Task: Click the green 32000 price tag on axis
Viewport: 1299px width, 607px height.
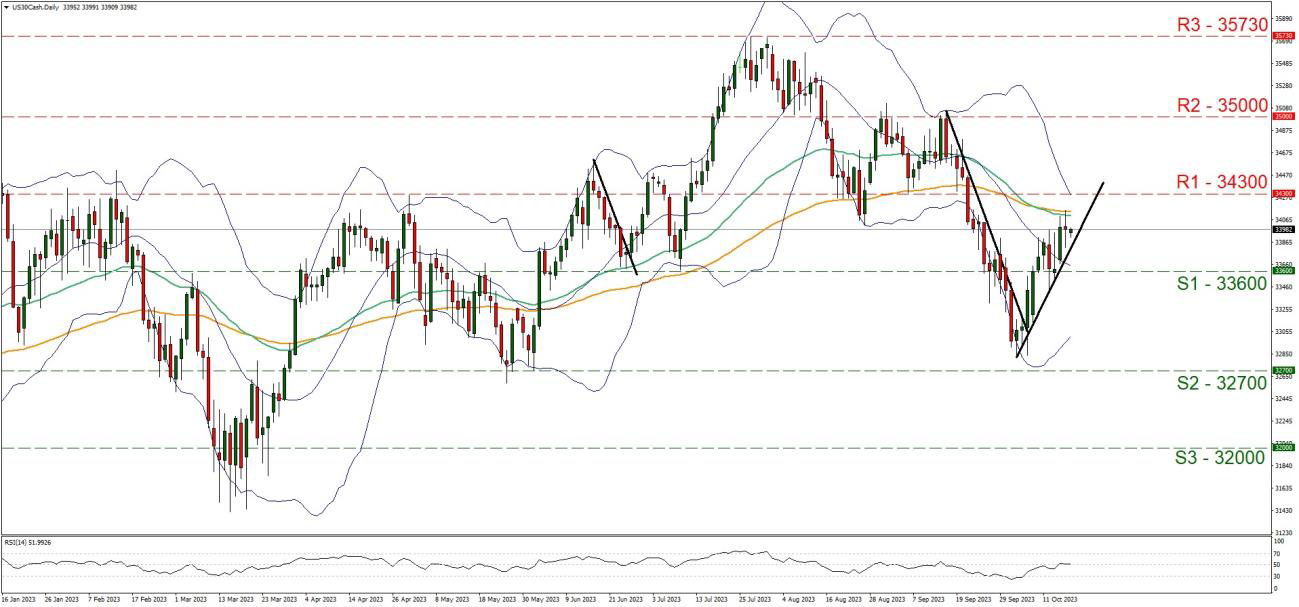Action: [1284, 448]
